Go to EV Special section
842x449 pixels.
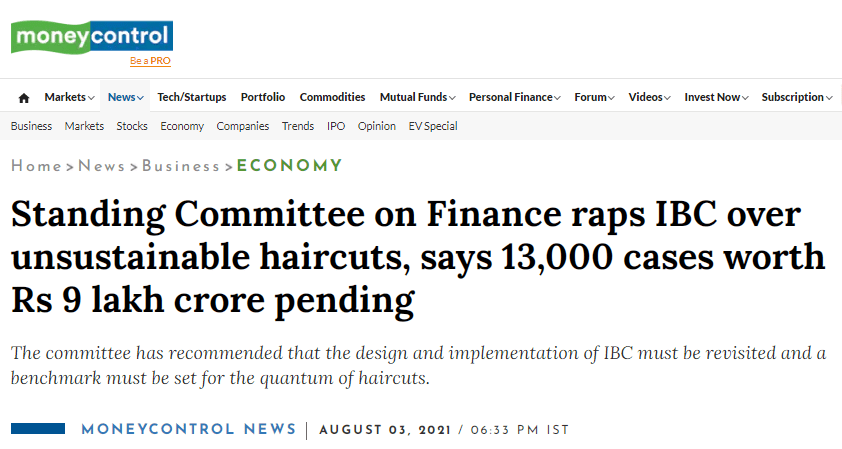[x=433, y=126]
